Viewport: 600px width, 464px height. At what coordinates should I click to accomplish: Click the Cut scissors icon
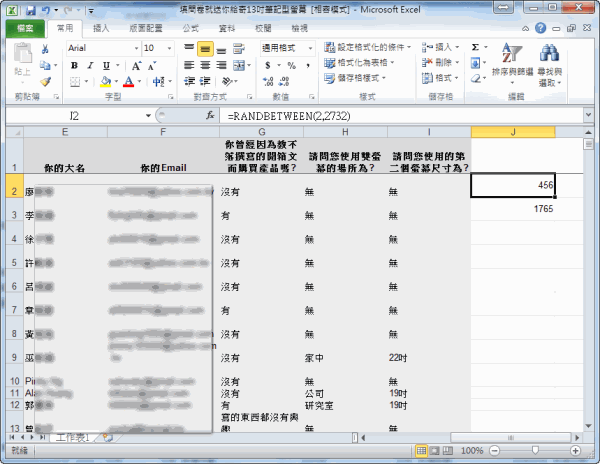[x=45, y=49]
